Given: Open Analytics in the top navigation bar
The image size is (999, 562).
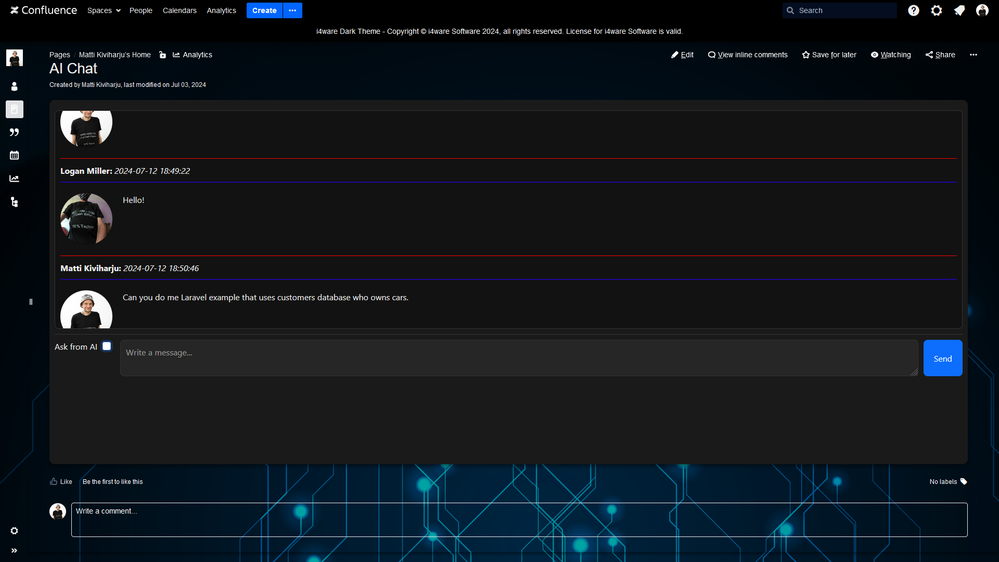Looking at the screenshot, I should tap(221, 10).
